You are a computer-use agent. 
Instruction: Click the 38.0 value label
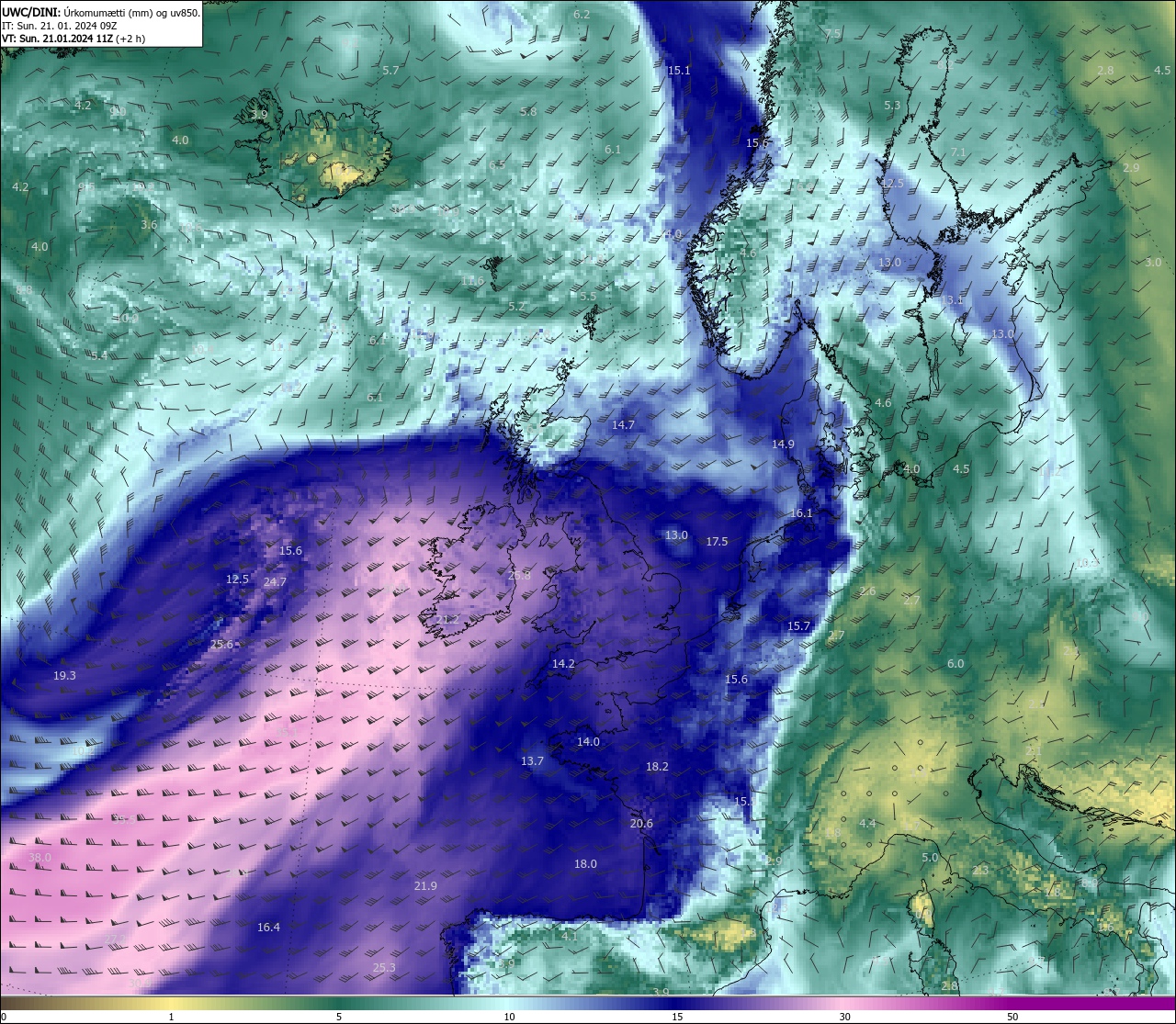pos(40,858)
